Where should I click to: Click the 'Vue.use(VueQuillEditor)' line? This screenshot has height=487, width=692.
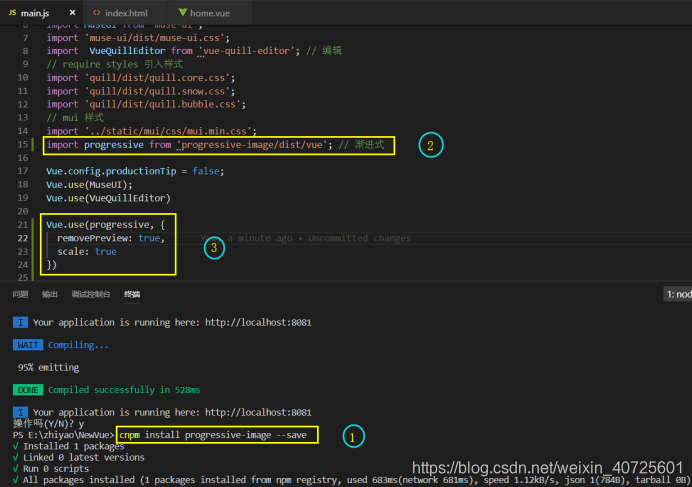108,198
